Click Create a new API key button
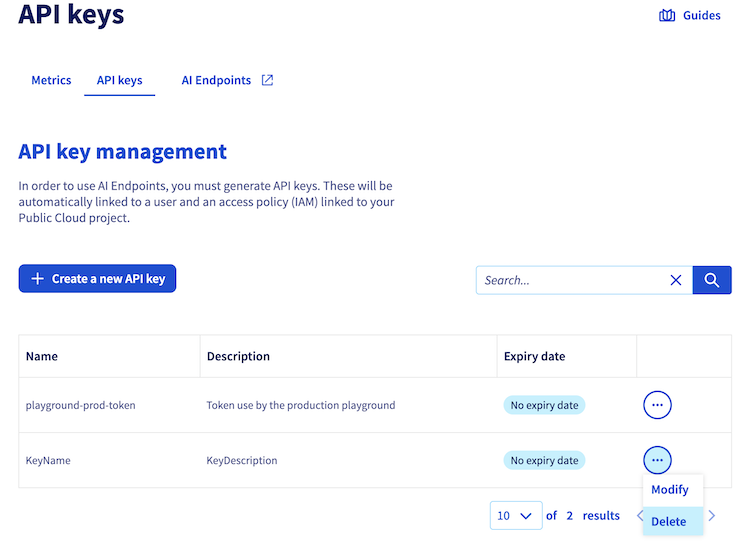 [x=97, y=279]
